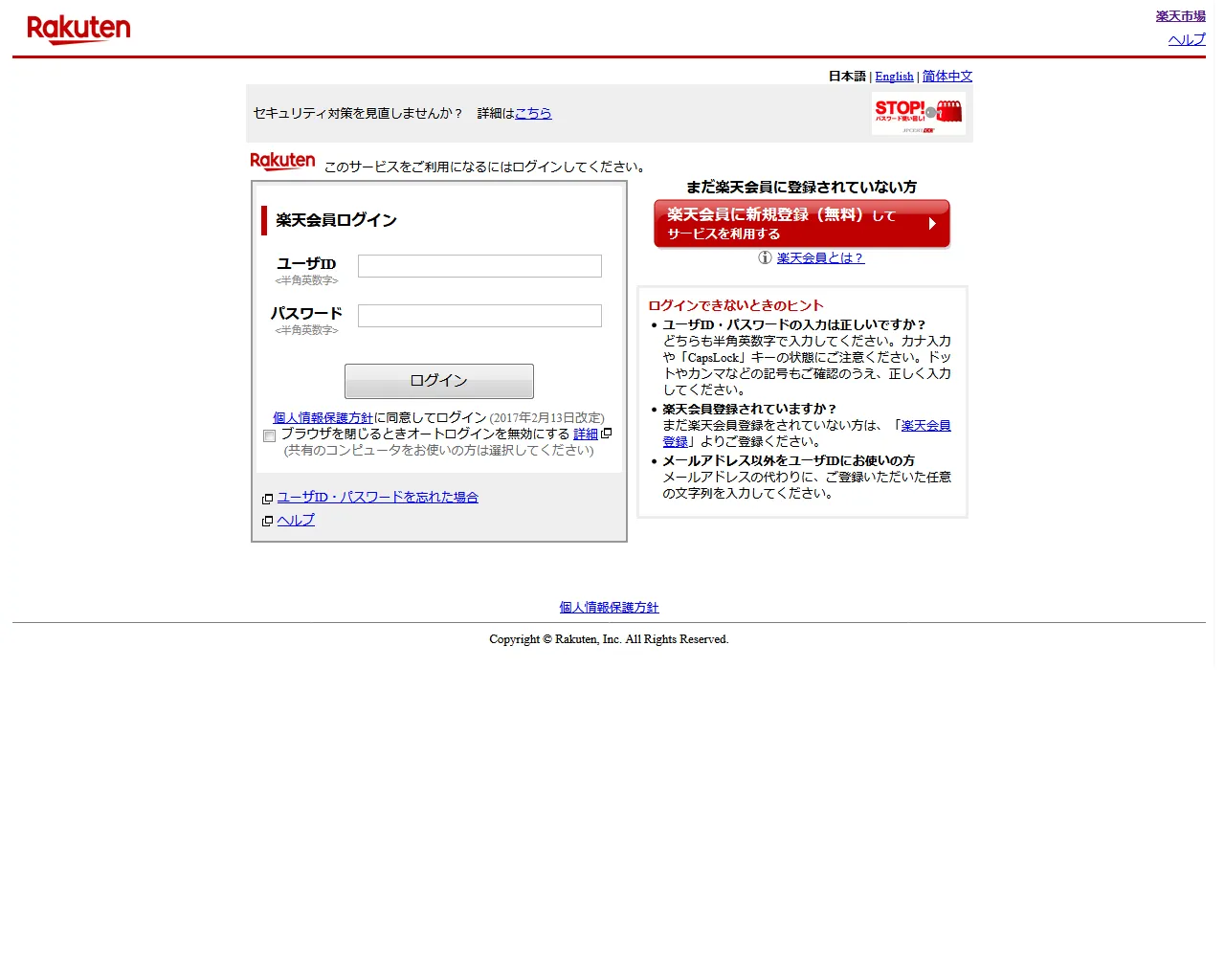Click まだ楽天会員に登録されていない方 heading

(x=801, y=187)
